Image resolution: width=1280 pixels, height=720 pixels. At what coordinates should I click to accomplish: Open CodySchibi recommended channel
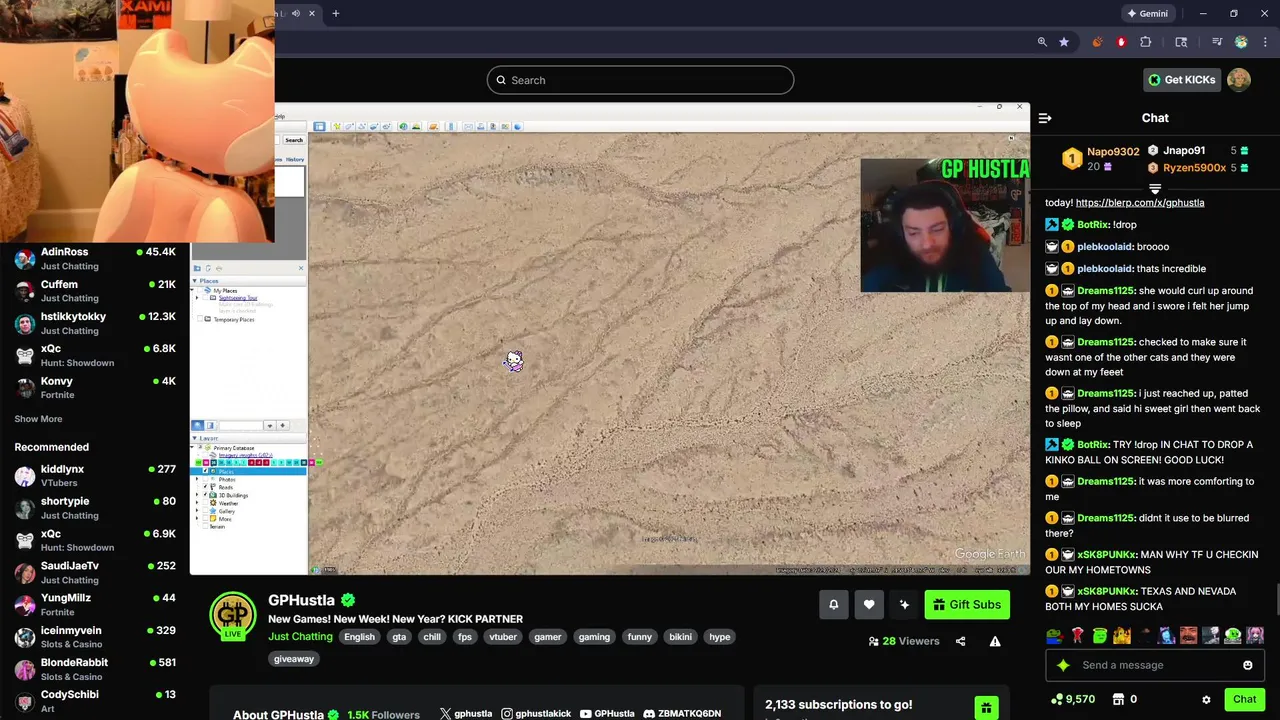[x=95, y=701]
